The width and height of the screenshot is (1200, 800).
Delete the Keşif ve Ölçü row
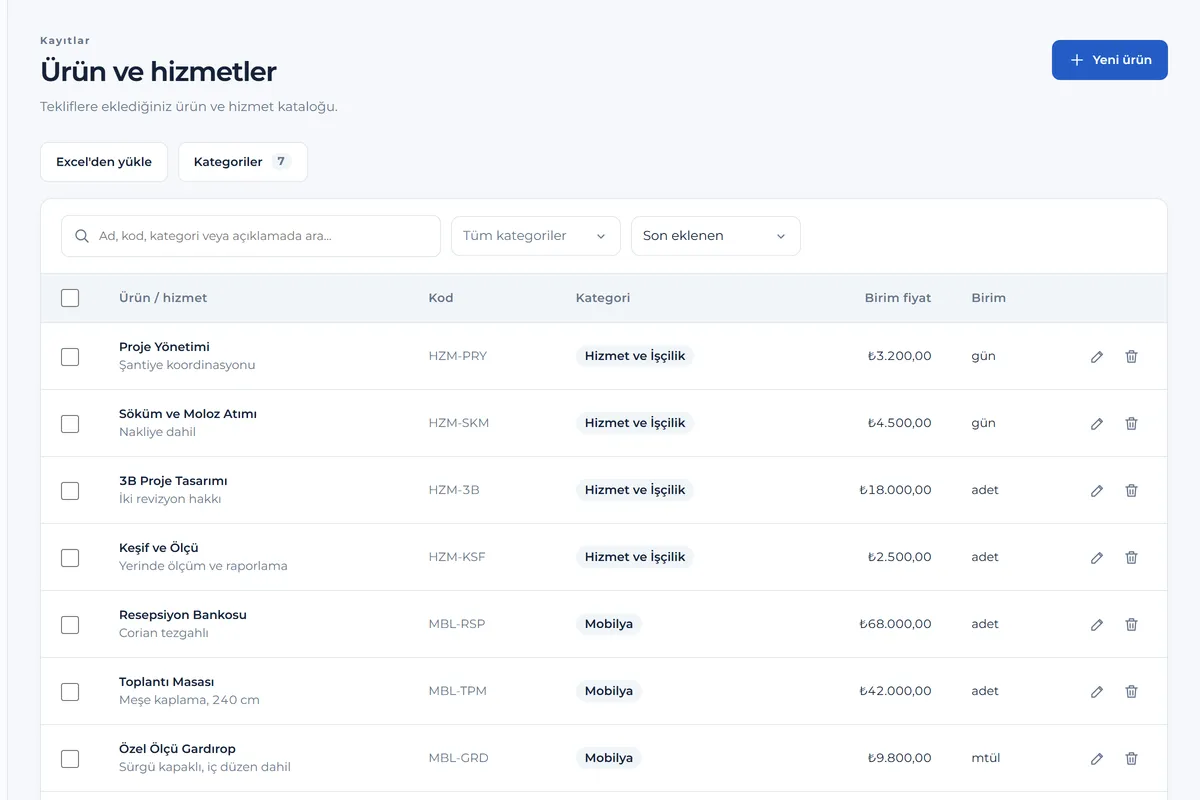pyautogui.click(x=1131, y=557)
